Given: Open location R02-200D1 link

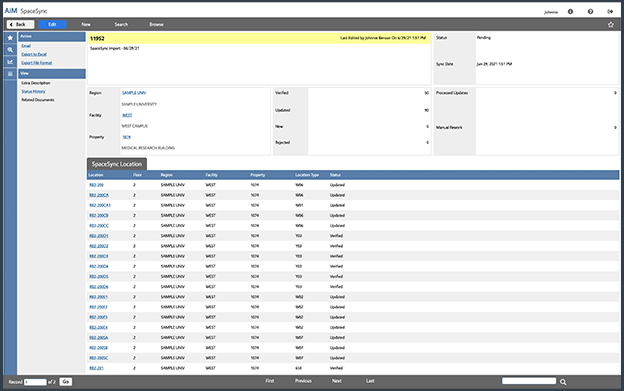Looking at the screenshot, I should click(x=99, y=236).
